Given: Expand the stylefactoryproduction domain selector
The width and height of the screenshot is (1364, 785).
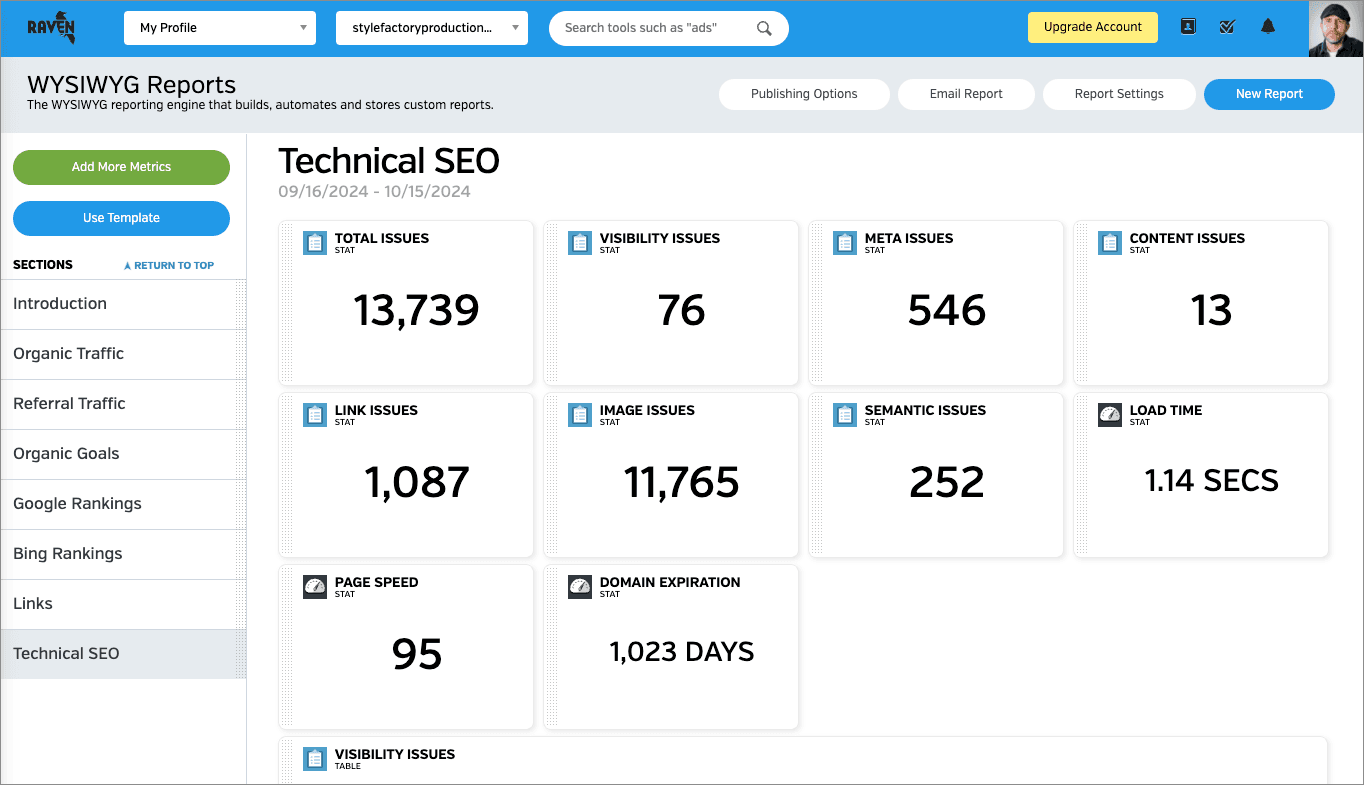Looking at the screenshot, I should (x=431, y=27).
